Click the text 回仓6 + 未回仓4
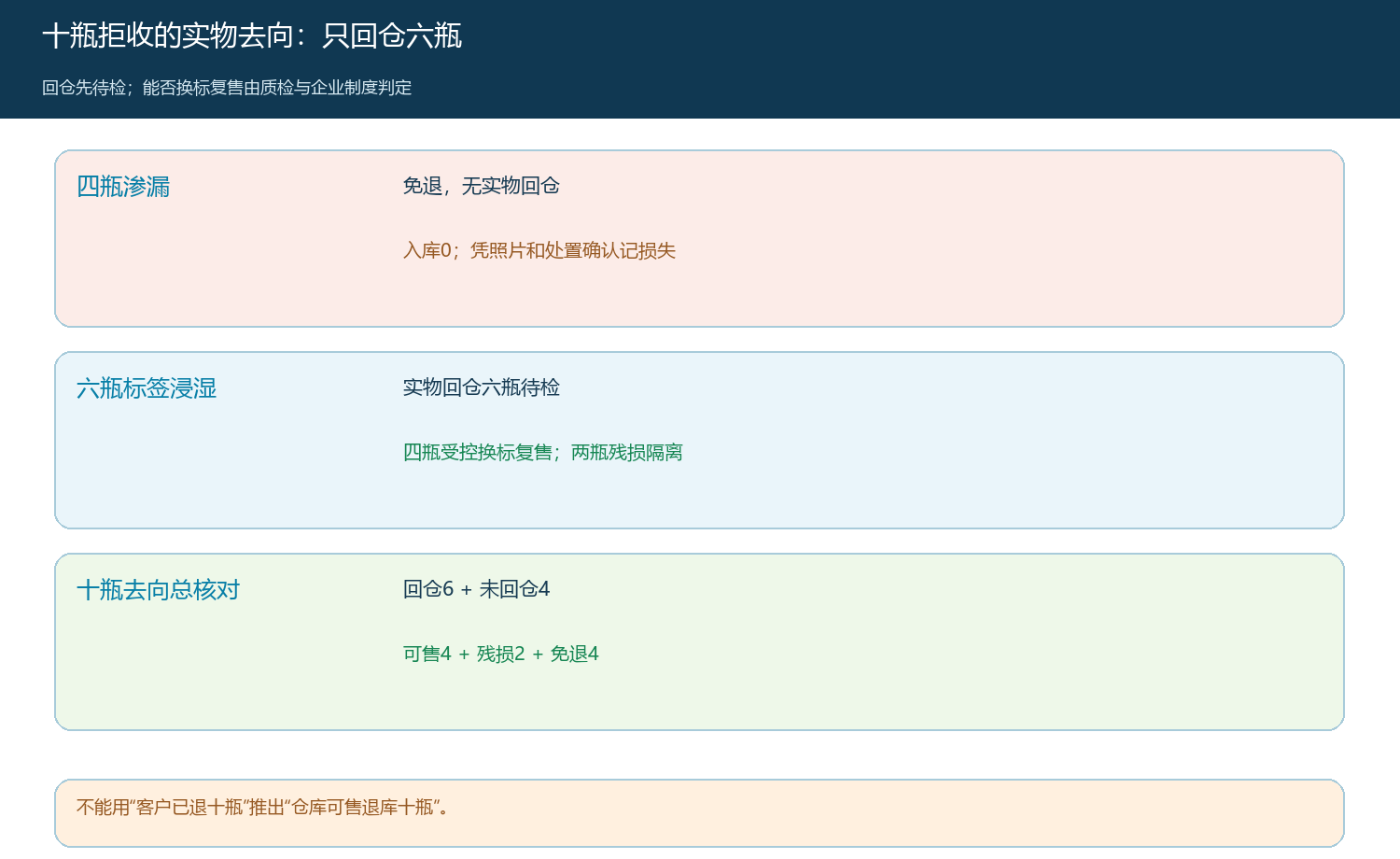The image size is (1400, 859). click(477, 589)
